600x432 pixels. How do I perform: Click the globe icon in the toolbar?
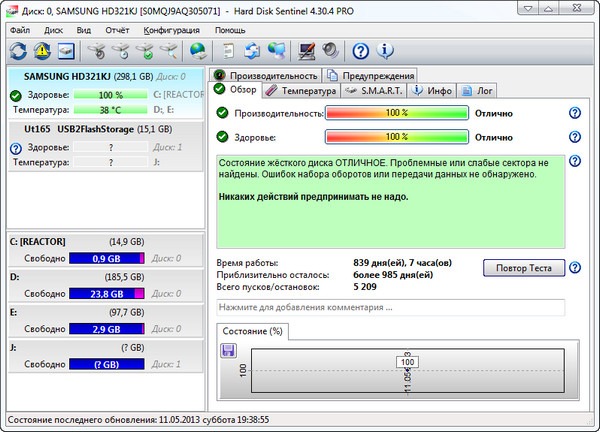tap(198, 50)
